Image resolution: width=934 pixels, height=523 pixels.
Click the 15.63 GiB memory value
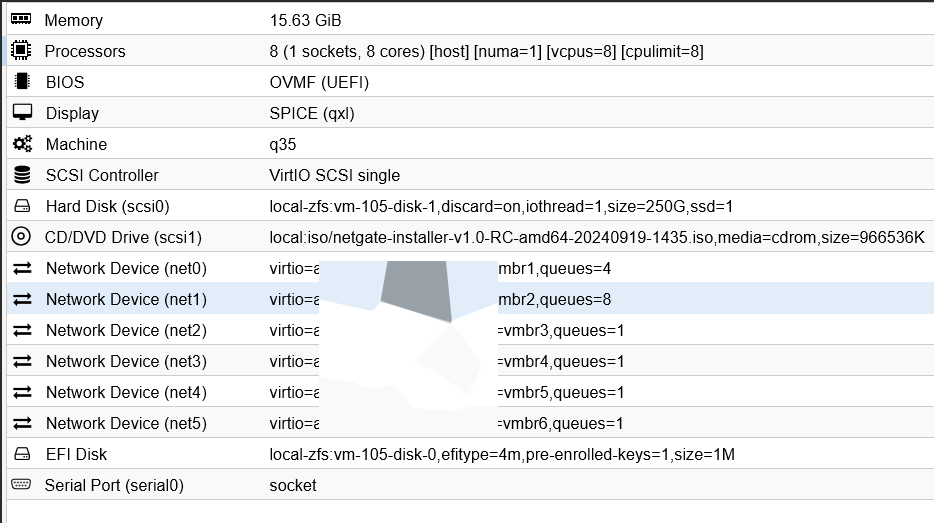pos(312,20)
